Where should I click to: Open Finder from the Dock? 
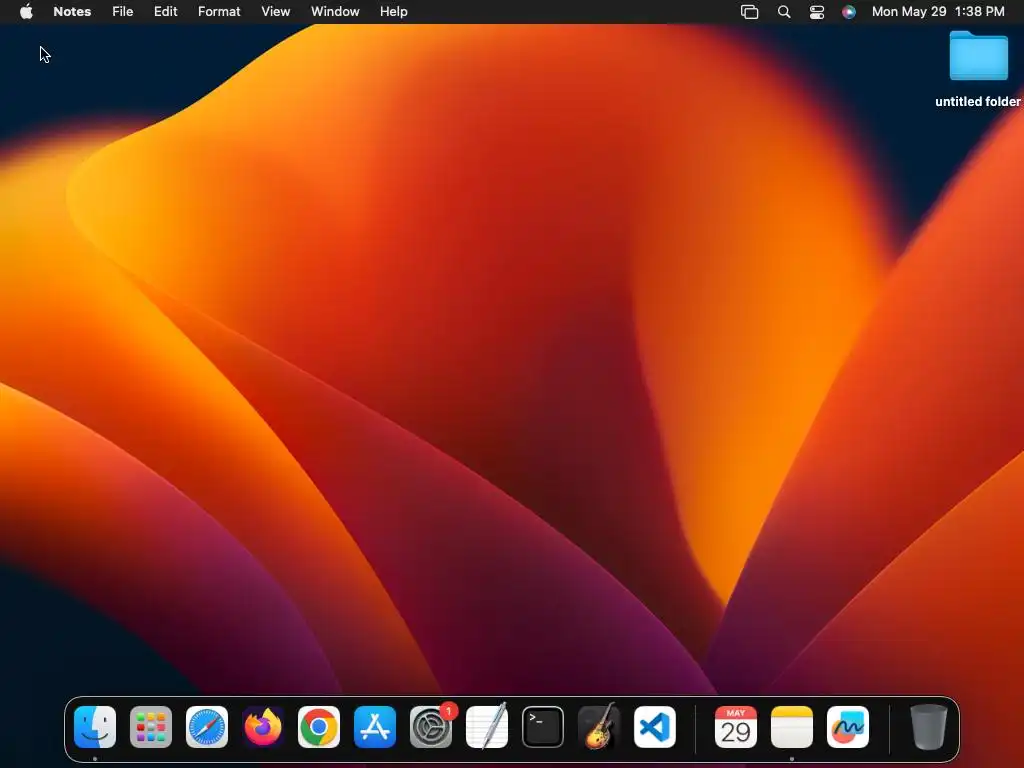95,727
